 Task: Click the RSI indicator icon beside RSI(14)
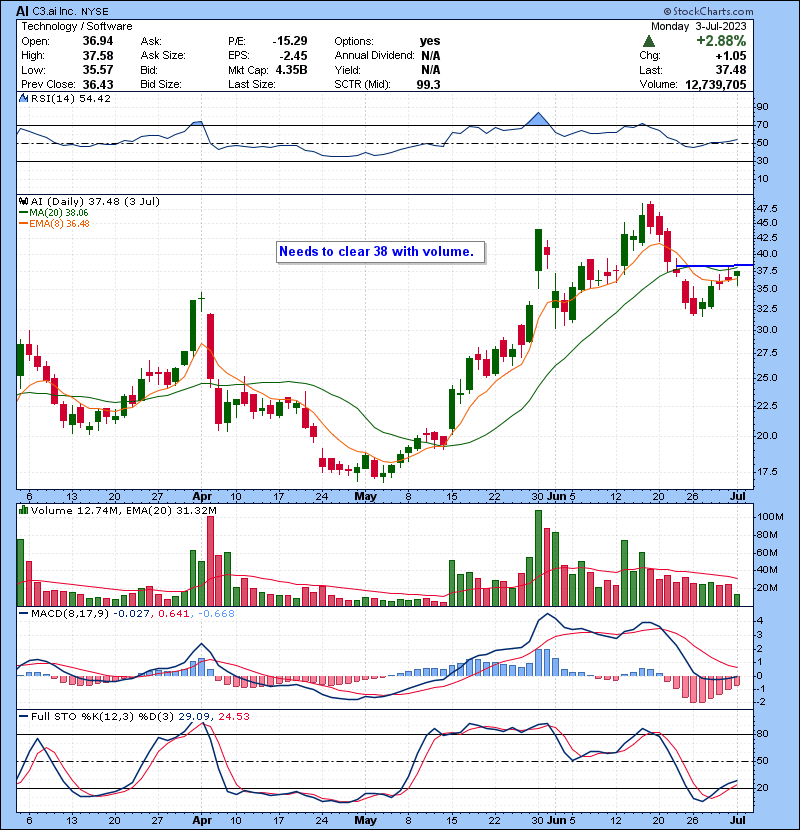click(23, 98)
